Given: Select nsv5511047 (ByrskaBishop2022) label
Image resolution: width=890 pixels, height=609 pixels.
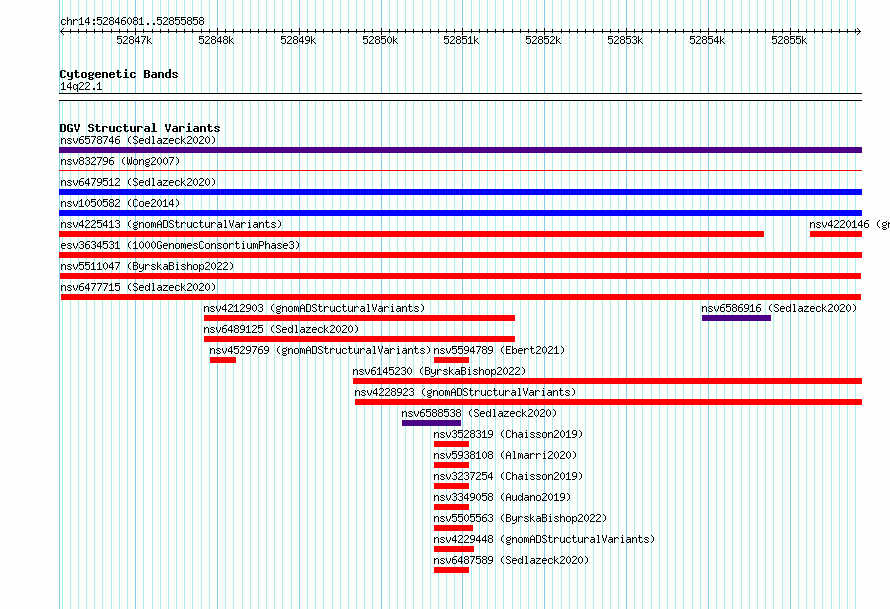Looking at the screenshot, I should click(147, 266).
